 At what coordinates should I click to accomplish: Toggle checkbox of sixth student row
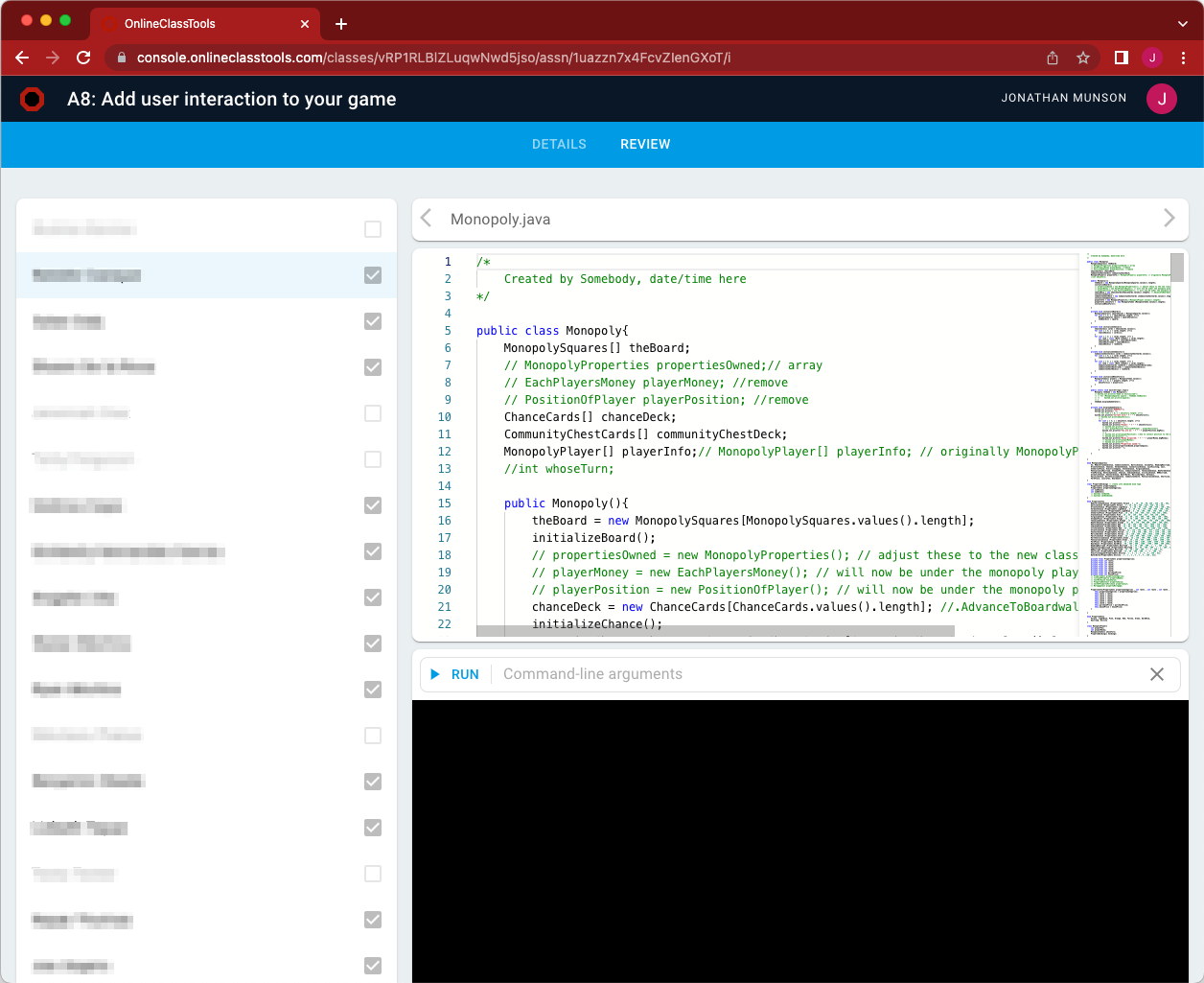[373, 459]
